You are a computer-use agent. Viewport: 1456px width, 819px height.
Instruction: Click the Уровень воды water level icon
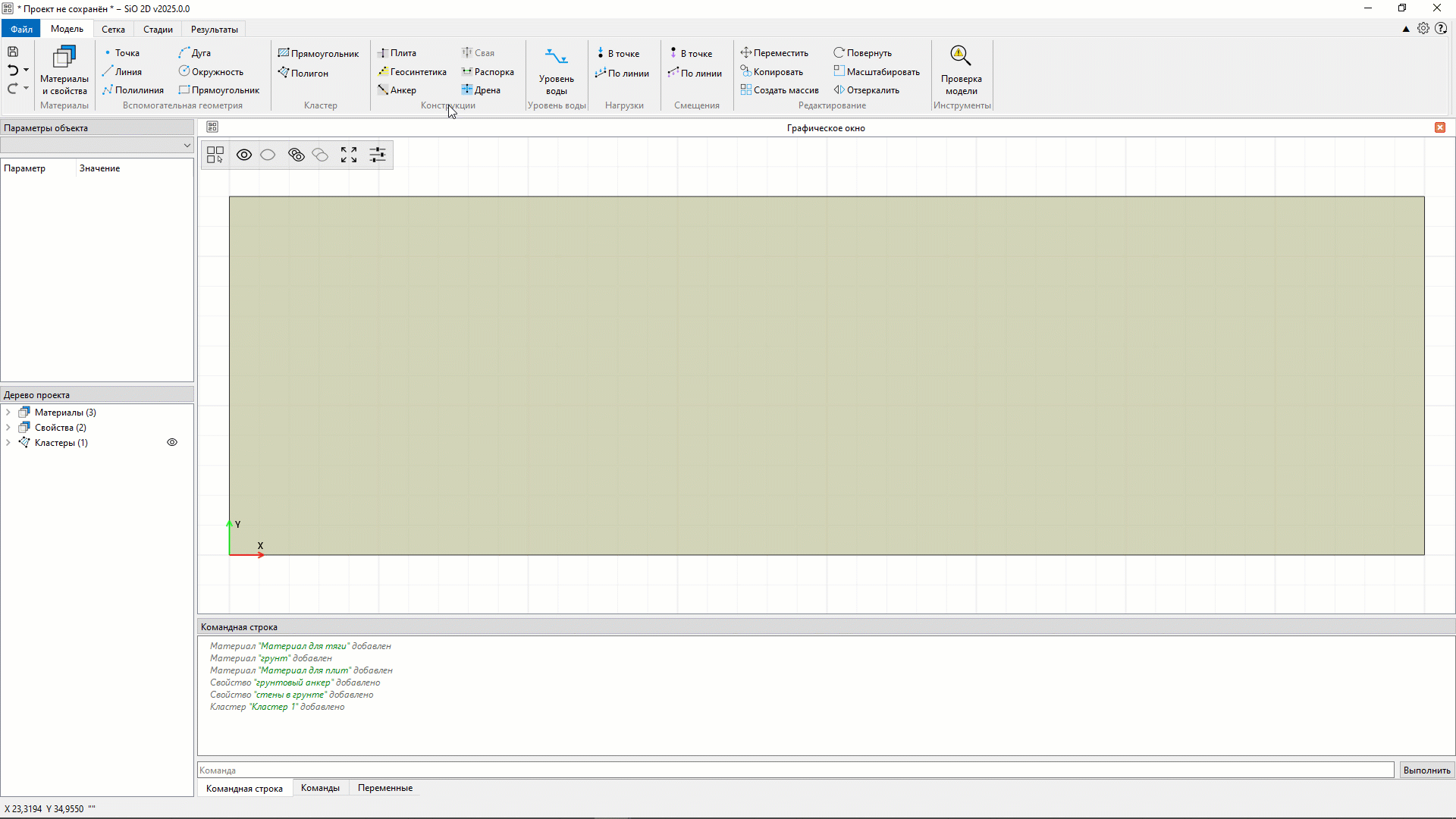[556, 58]
